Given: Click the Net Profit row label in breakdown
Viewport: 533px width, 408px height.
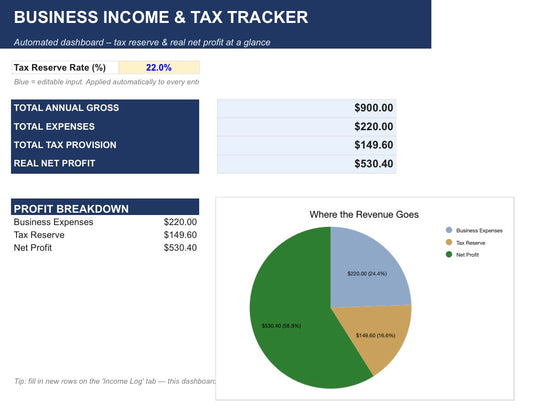Looking at the screenshot, I should tap(33, 248).
